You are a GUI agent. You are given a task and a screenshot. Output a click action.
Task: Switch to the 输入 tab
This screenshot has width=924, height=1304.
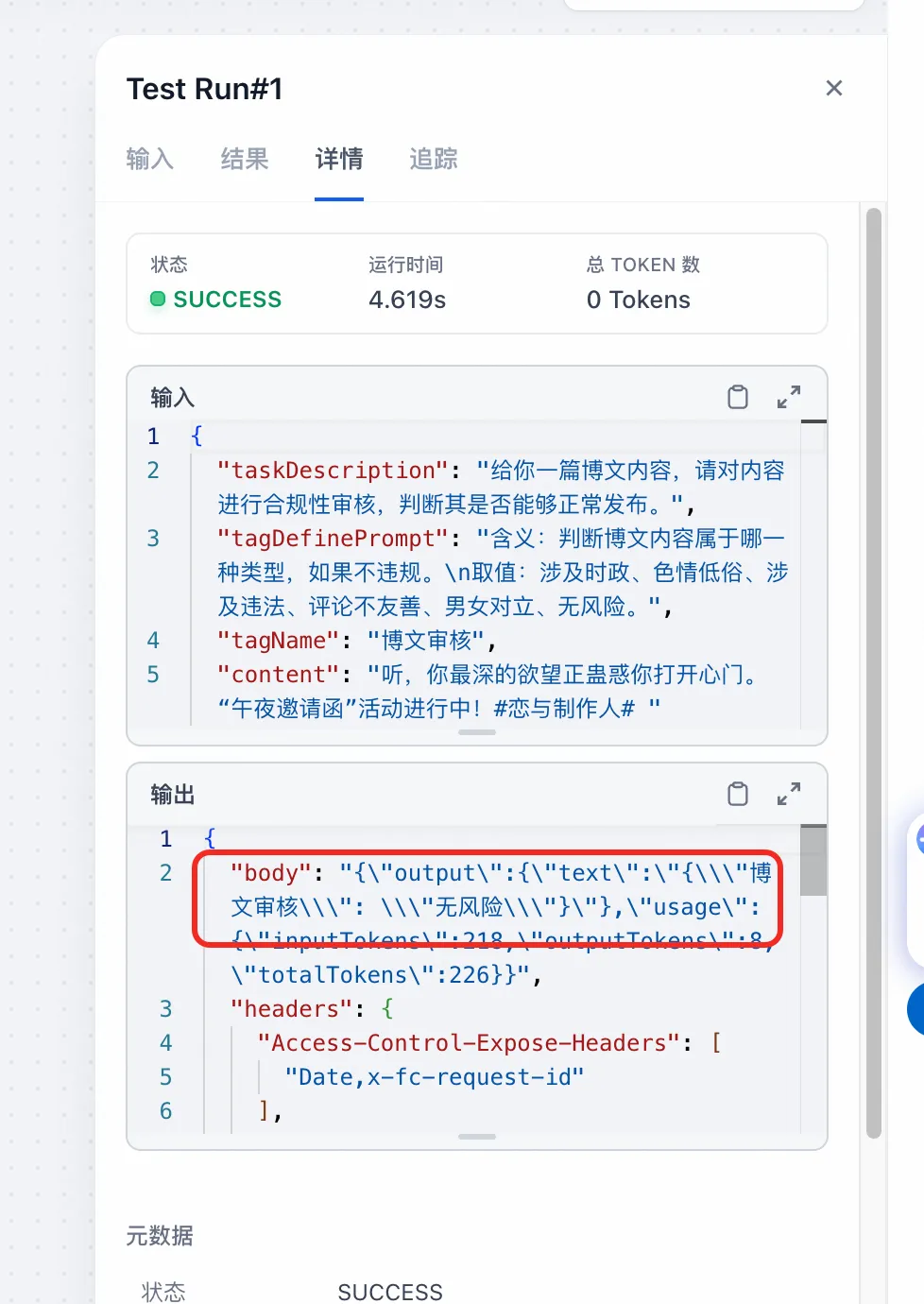150,159
